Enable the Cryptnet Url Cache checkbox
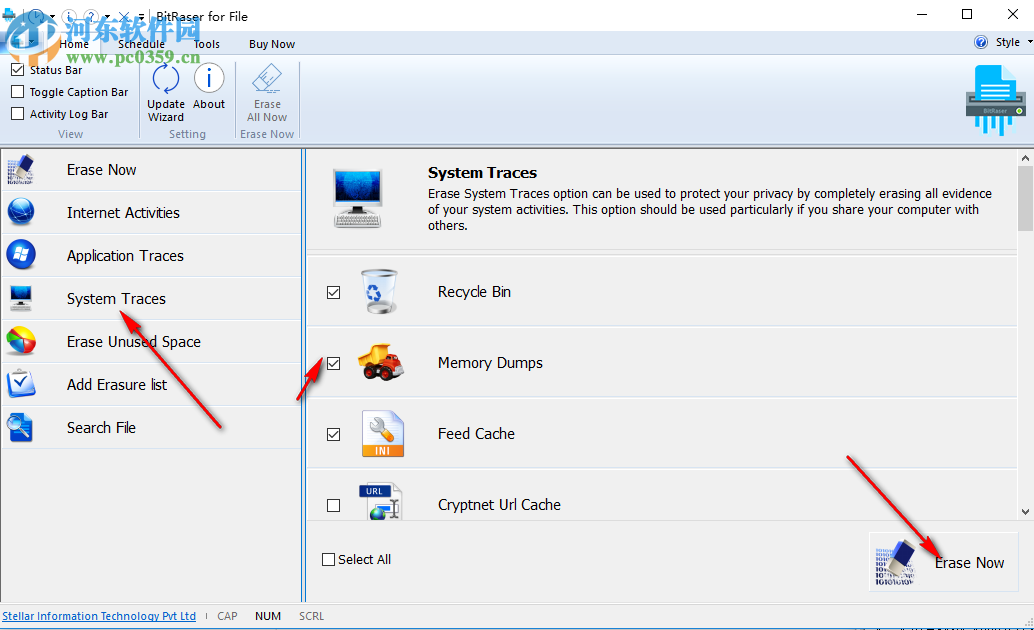Screen dimensions: 1034x630 333,505
